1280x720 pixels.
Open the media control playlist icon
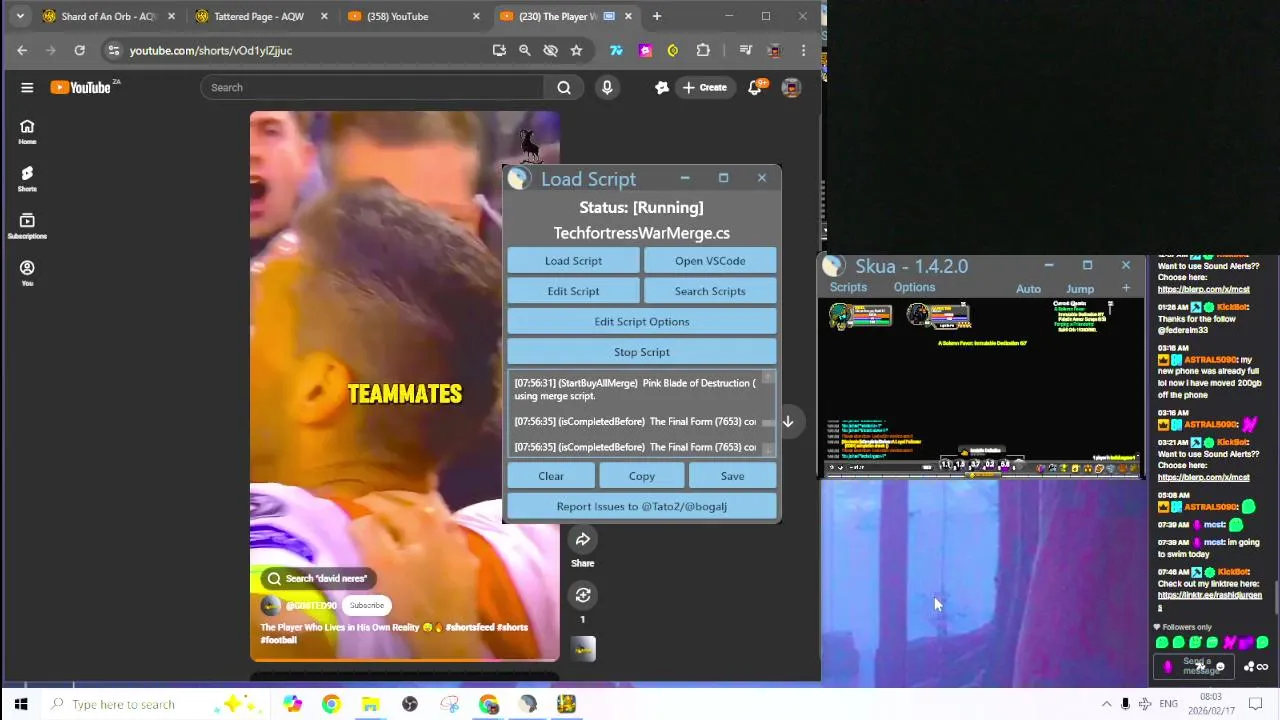point(745,50)
